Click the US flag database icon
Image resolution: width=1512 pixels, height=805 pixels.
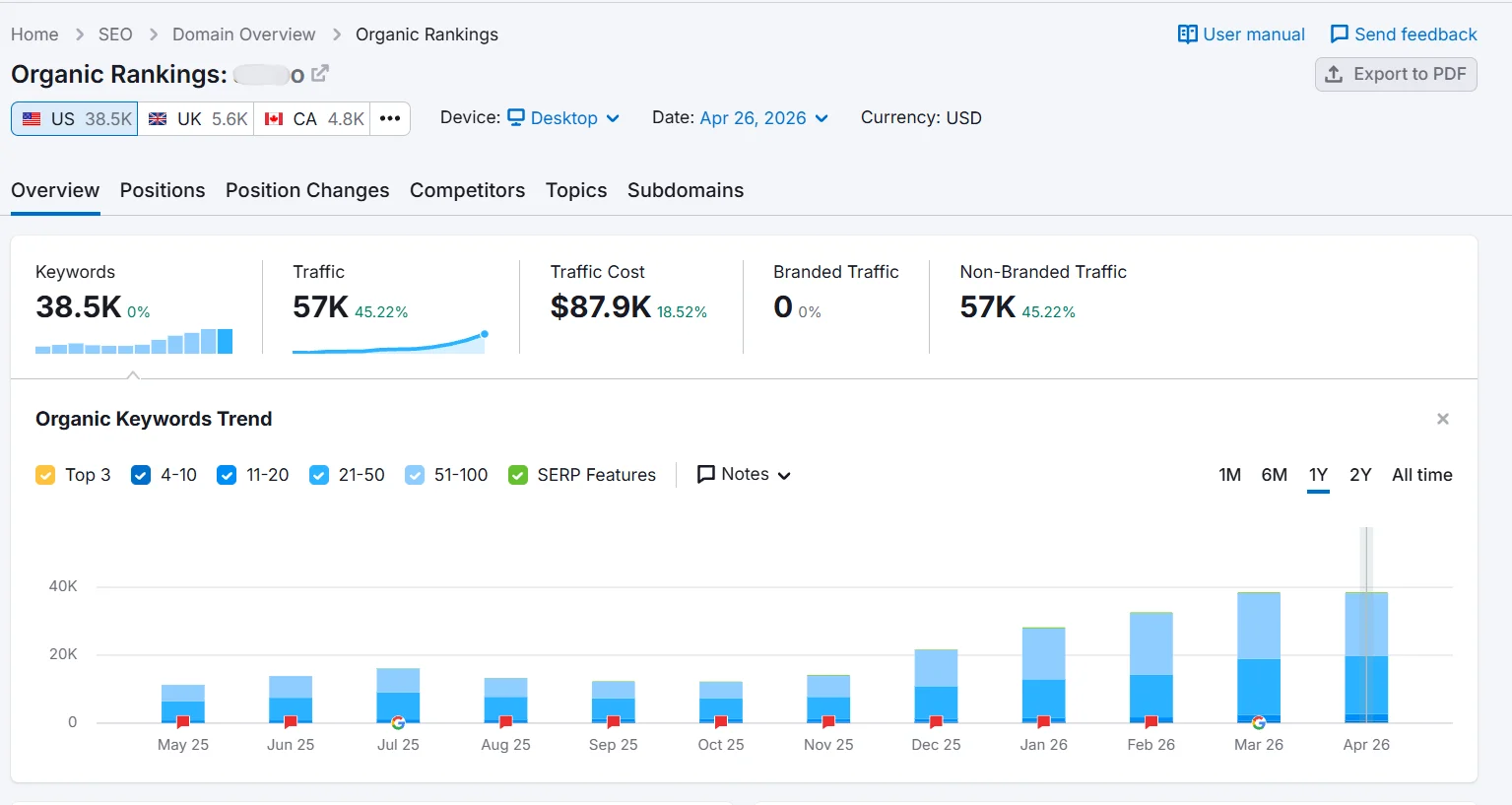point(32,119)
